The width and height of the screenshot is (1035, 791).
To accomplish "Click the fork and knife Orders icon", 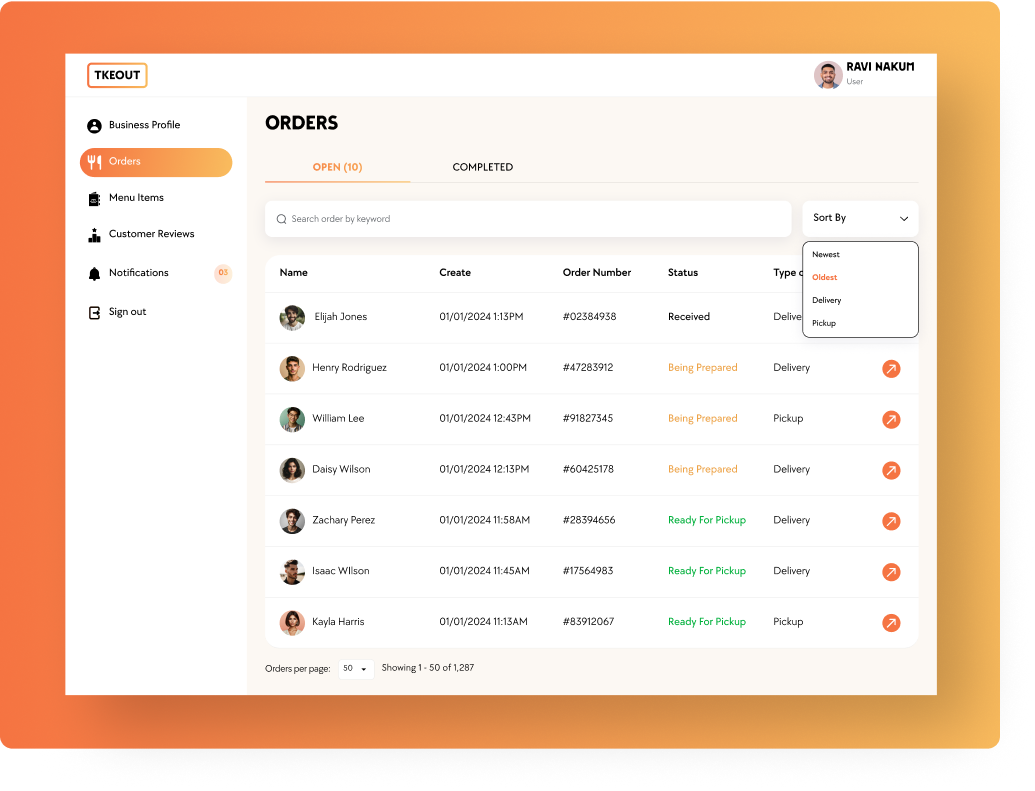I will [94, 162].
